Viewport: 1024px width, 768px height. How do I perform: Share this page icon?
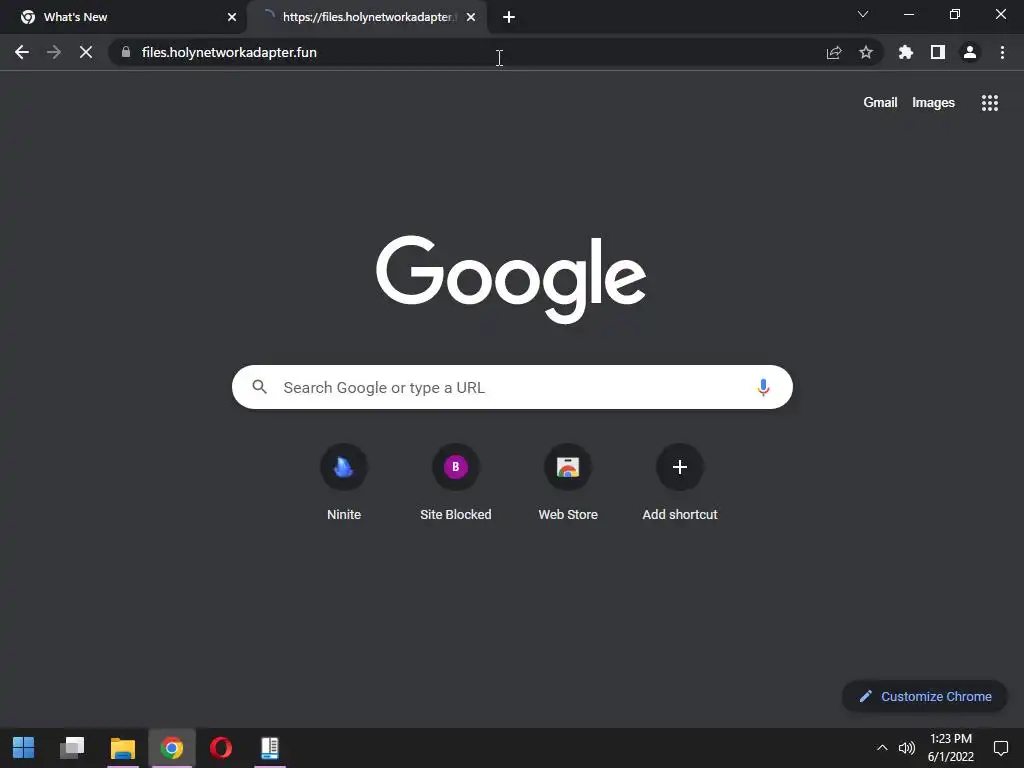[x=834, y=52]
